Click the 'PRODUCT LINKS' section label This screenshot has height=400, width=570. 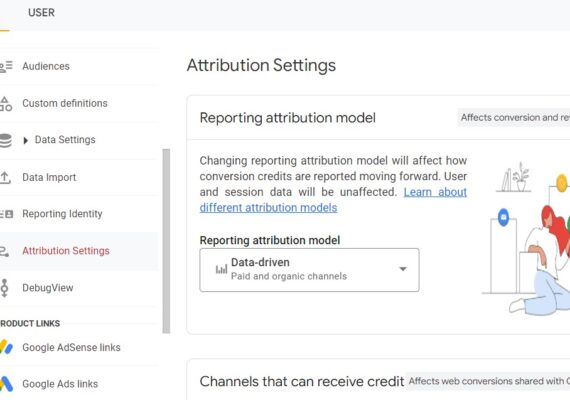click(30, 323)
